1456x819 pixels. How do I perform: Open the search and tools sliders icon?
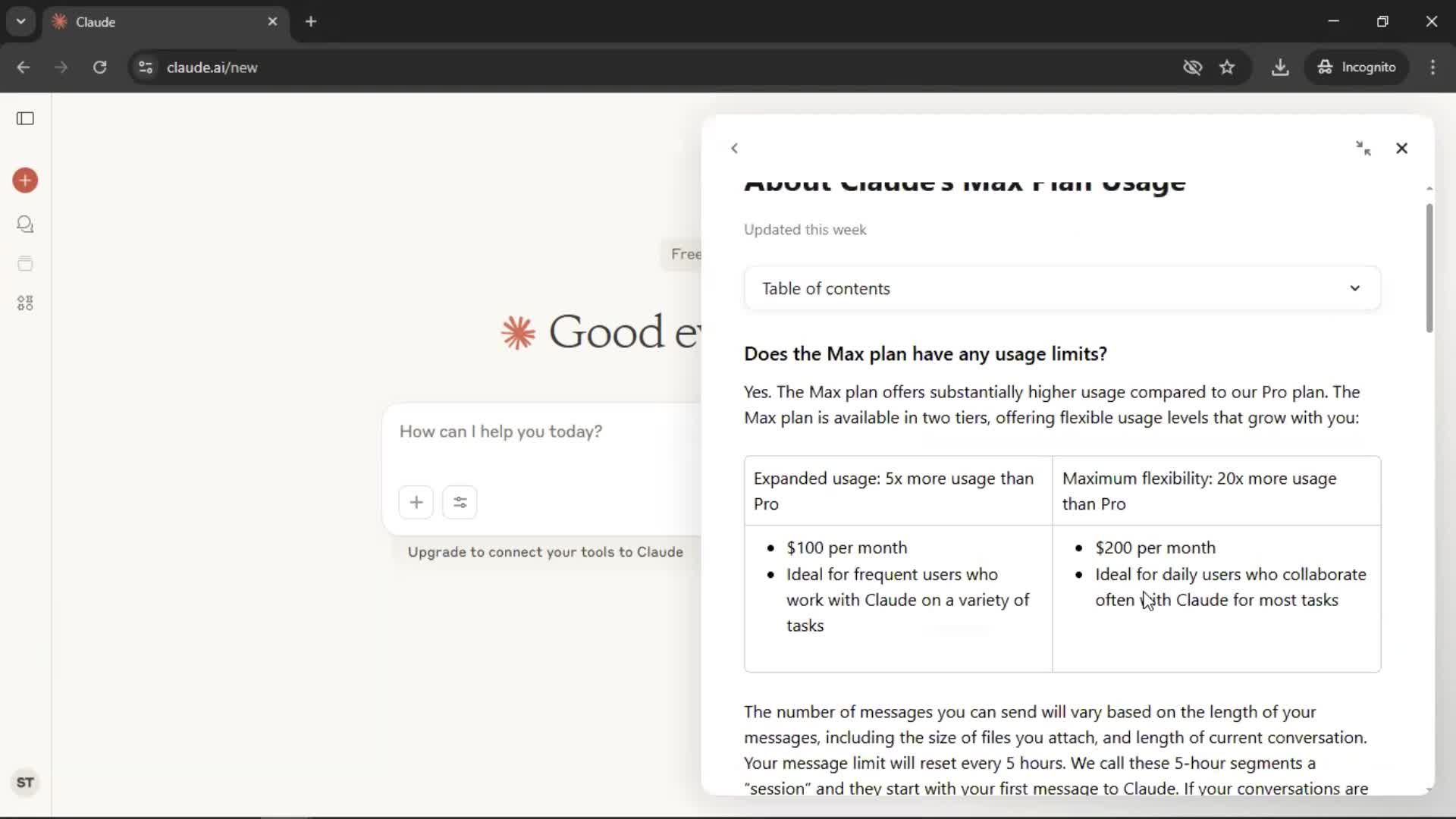[x=460, y=502]
